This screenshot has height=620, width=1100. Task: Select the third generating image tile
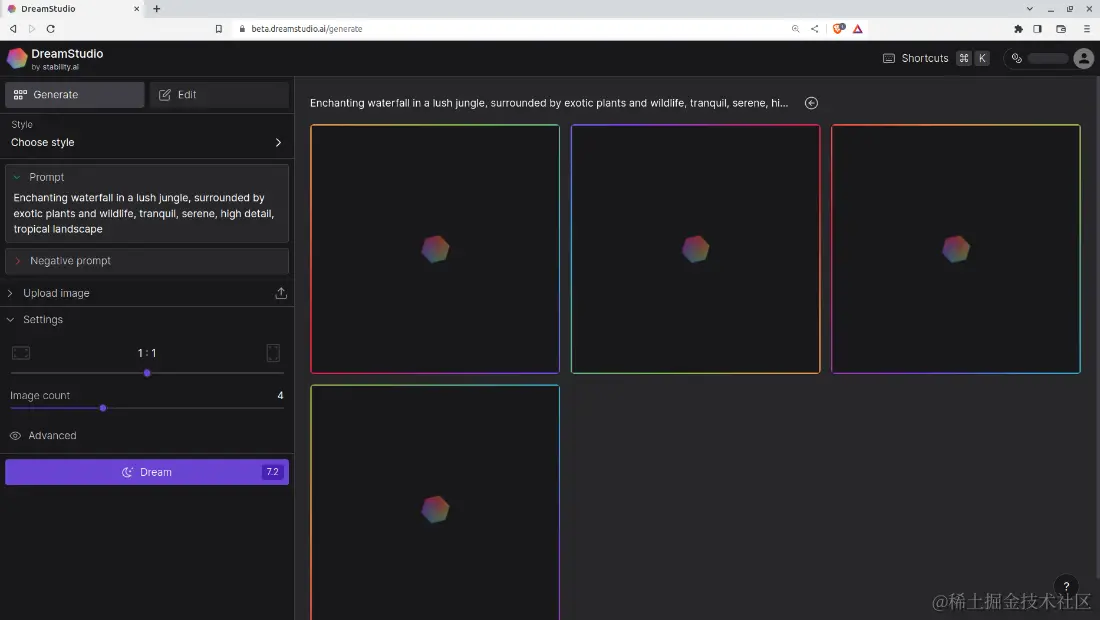tap(955, 249)
